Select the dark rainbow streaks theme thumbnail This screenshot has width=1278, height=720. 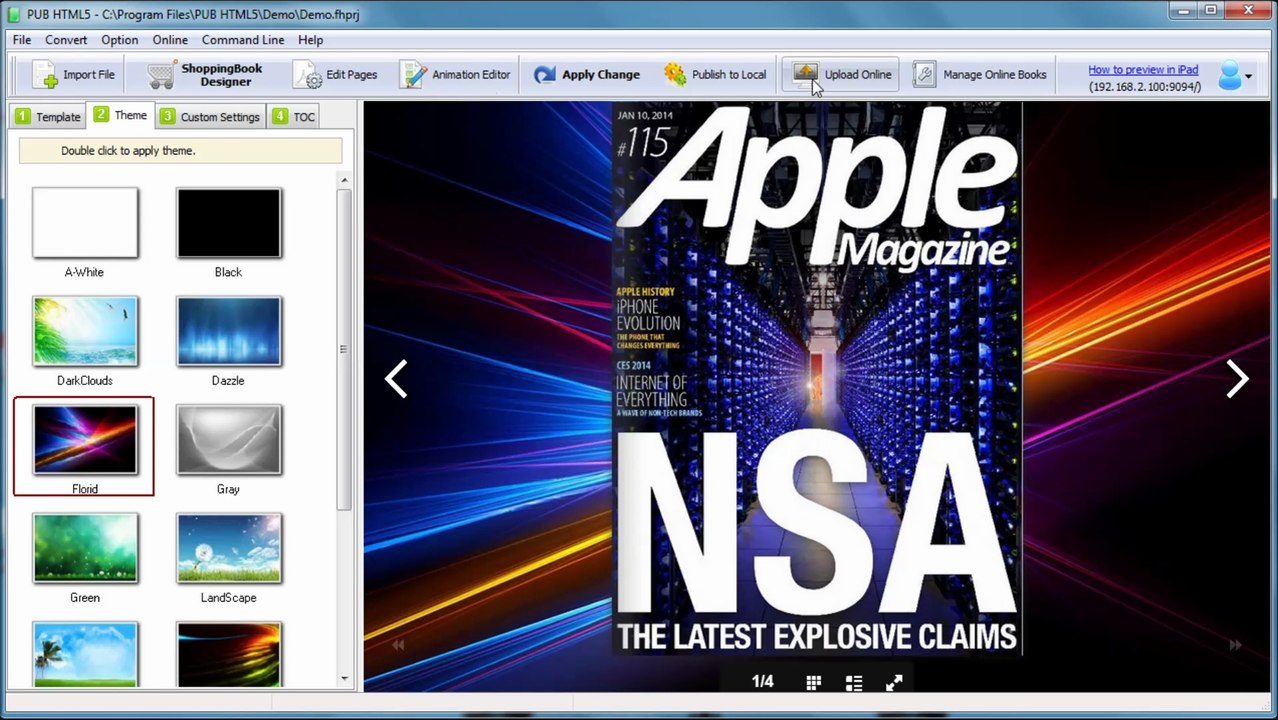(x=229, y=654)
